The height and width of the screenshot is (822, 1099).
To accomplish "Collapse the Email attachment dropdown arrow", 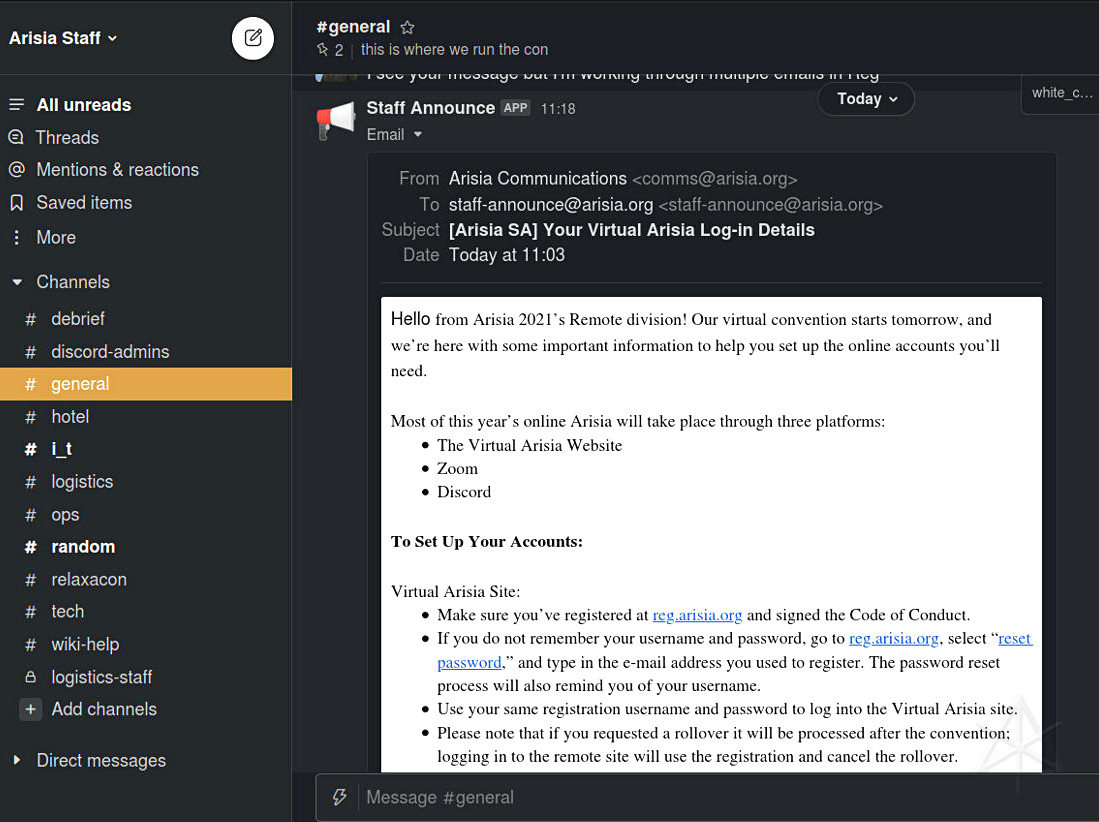I will tap(418, 135).
